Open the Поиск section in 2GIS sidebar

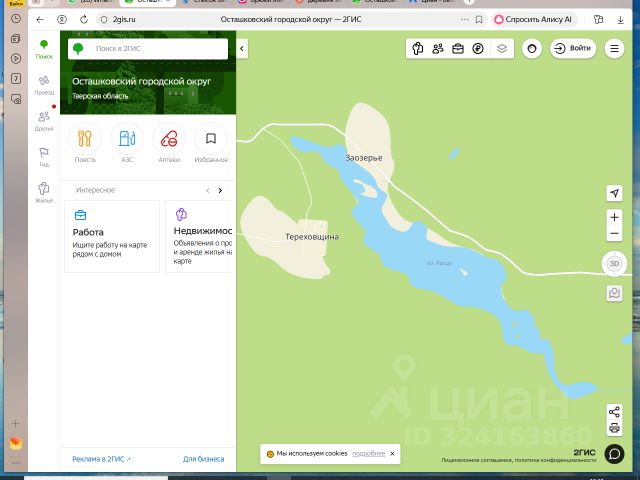(x=44, y=49)
